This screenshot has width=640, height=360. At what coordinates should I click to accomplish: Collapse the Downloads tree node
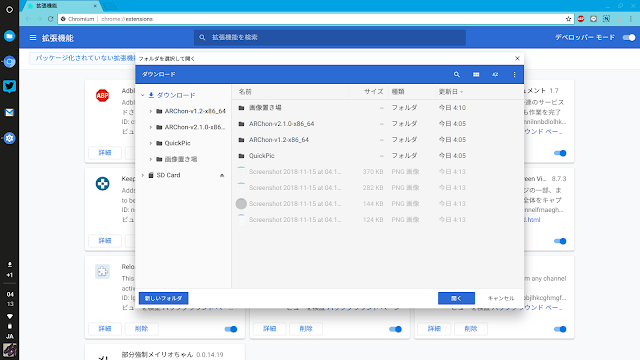[142, 95]
